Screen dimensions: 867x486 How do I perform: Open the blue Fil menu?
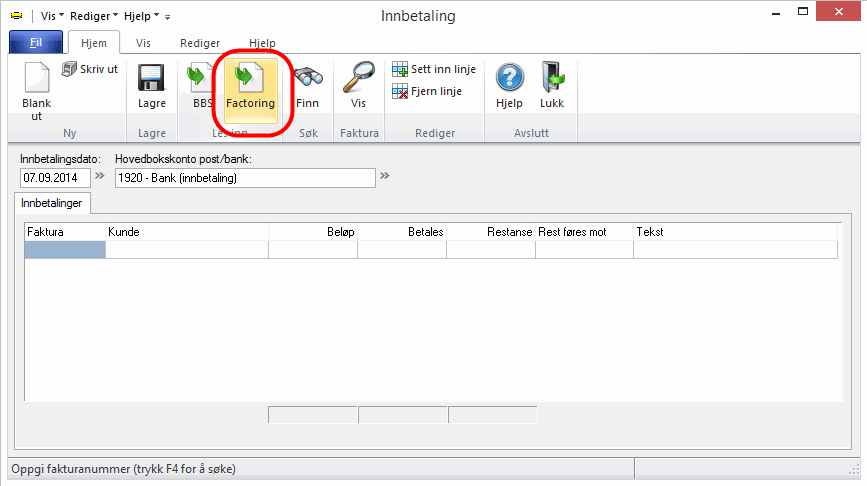tap(35, 44)
